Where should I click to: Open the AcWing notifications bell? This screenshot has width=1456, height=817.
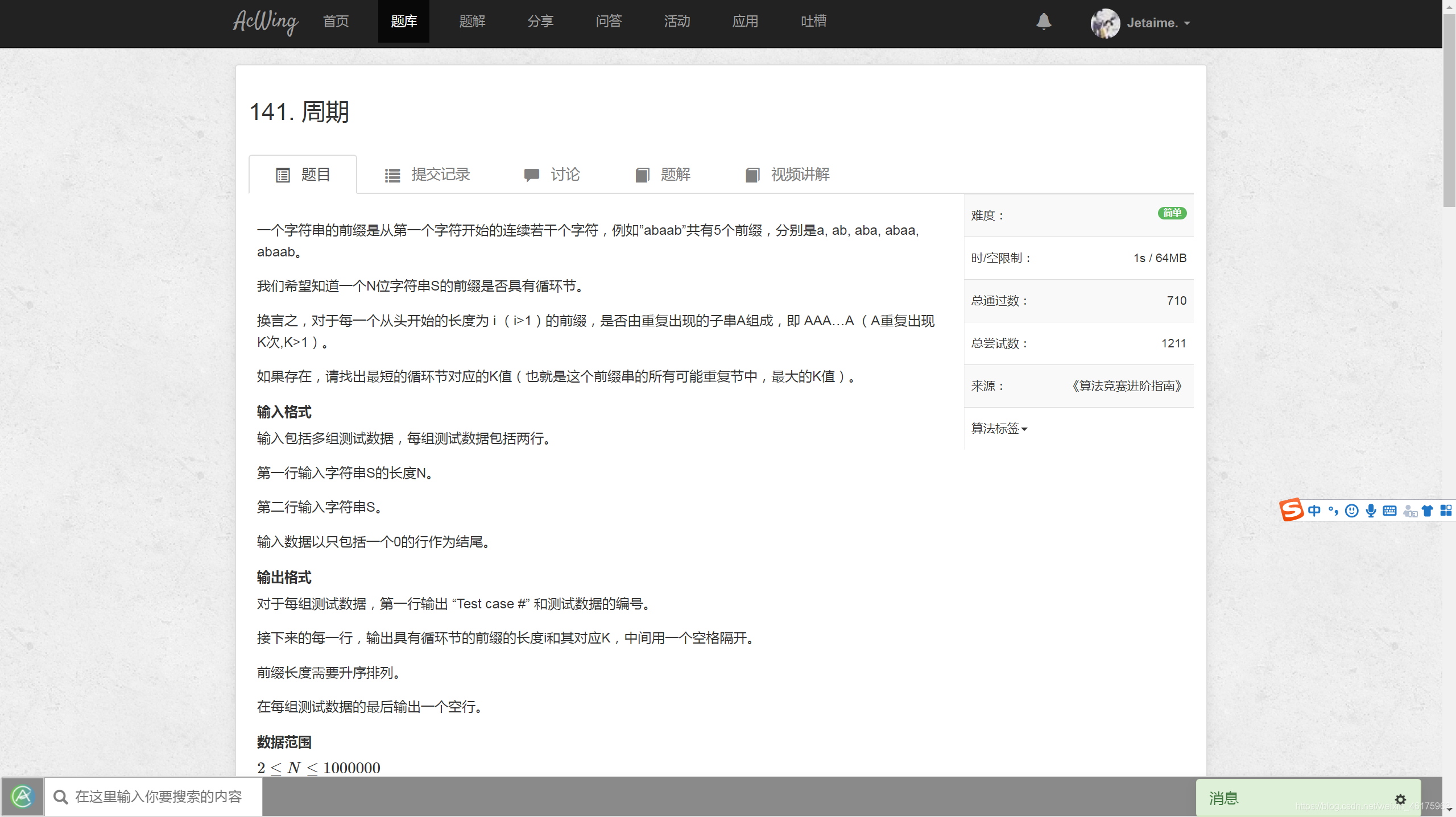(1043, 23)
